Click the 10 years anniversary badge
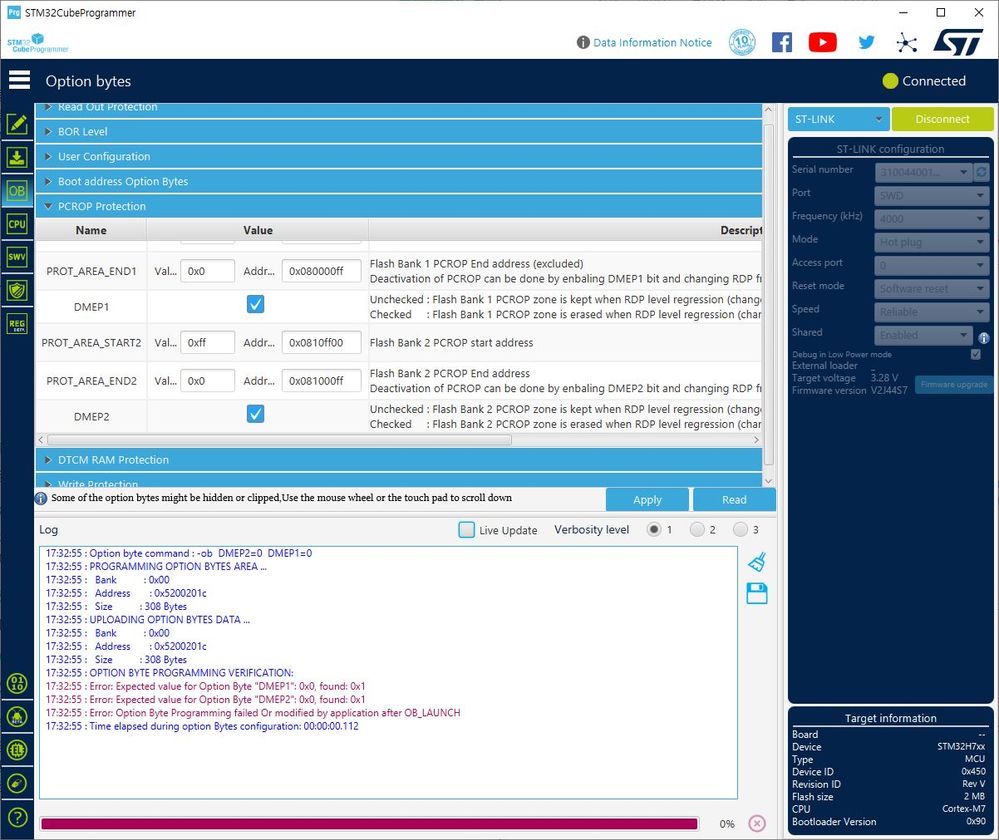This screenshot has height=840, width=999. tap(742, 43)
